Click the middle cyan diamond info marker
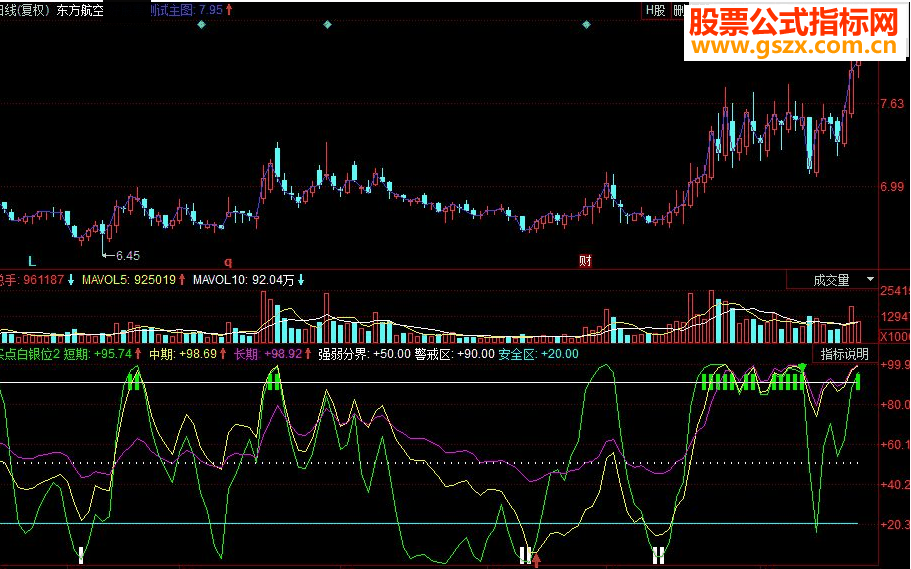 [x=327, y=25]
